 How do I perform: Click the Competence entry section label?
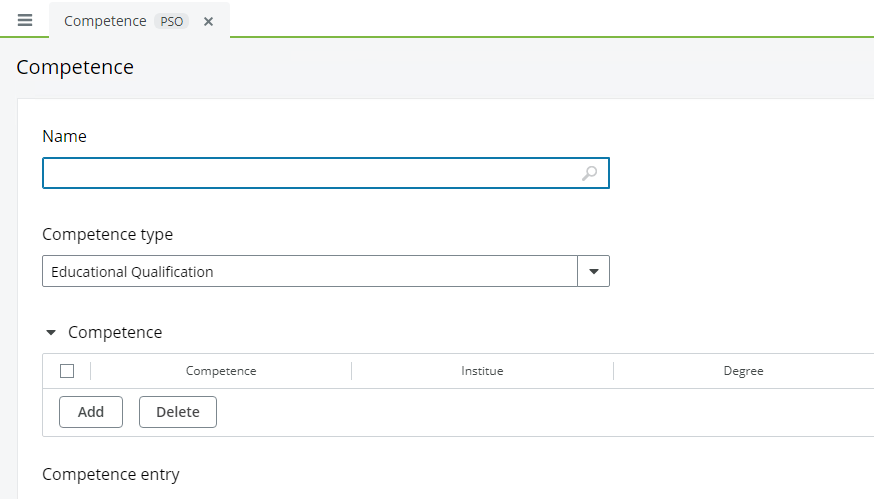pos(111,474)
